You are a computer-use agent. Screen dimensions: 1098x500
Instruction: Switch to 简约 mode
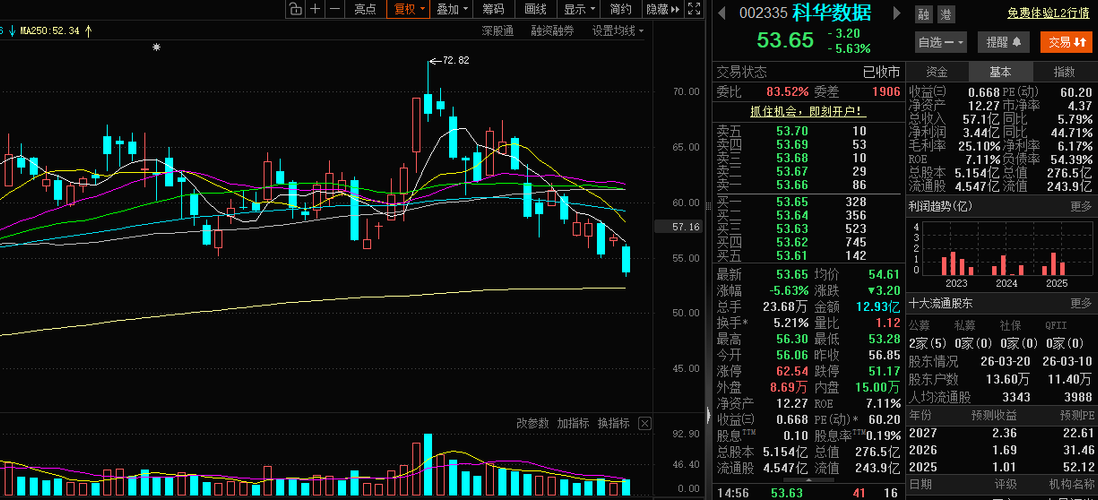[x=620, y=9]
